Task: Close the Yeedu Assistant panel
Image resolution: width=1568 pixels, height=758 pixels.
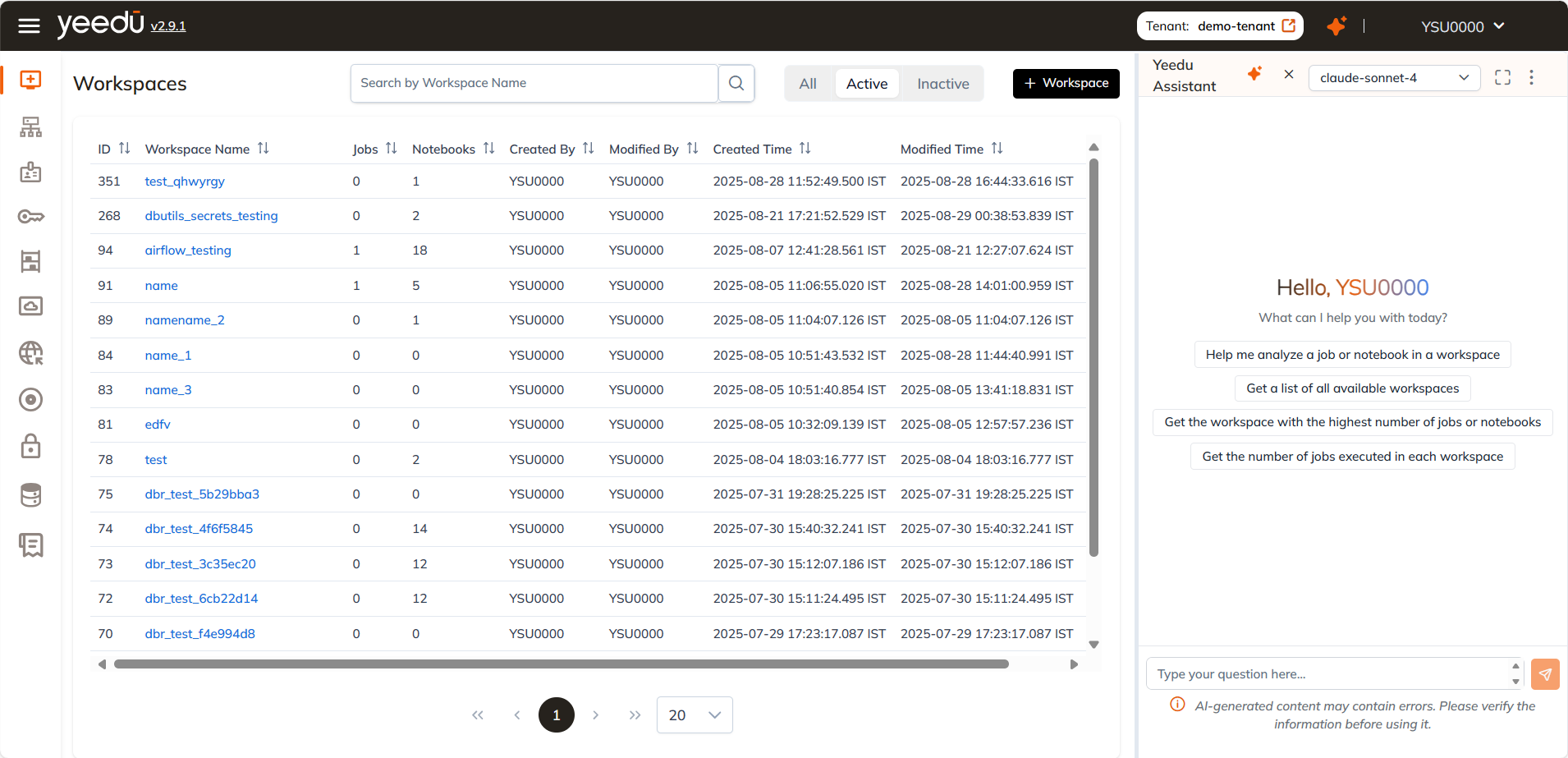Action: (x=1289, y=75)
